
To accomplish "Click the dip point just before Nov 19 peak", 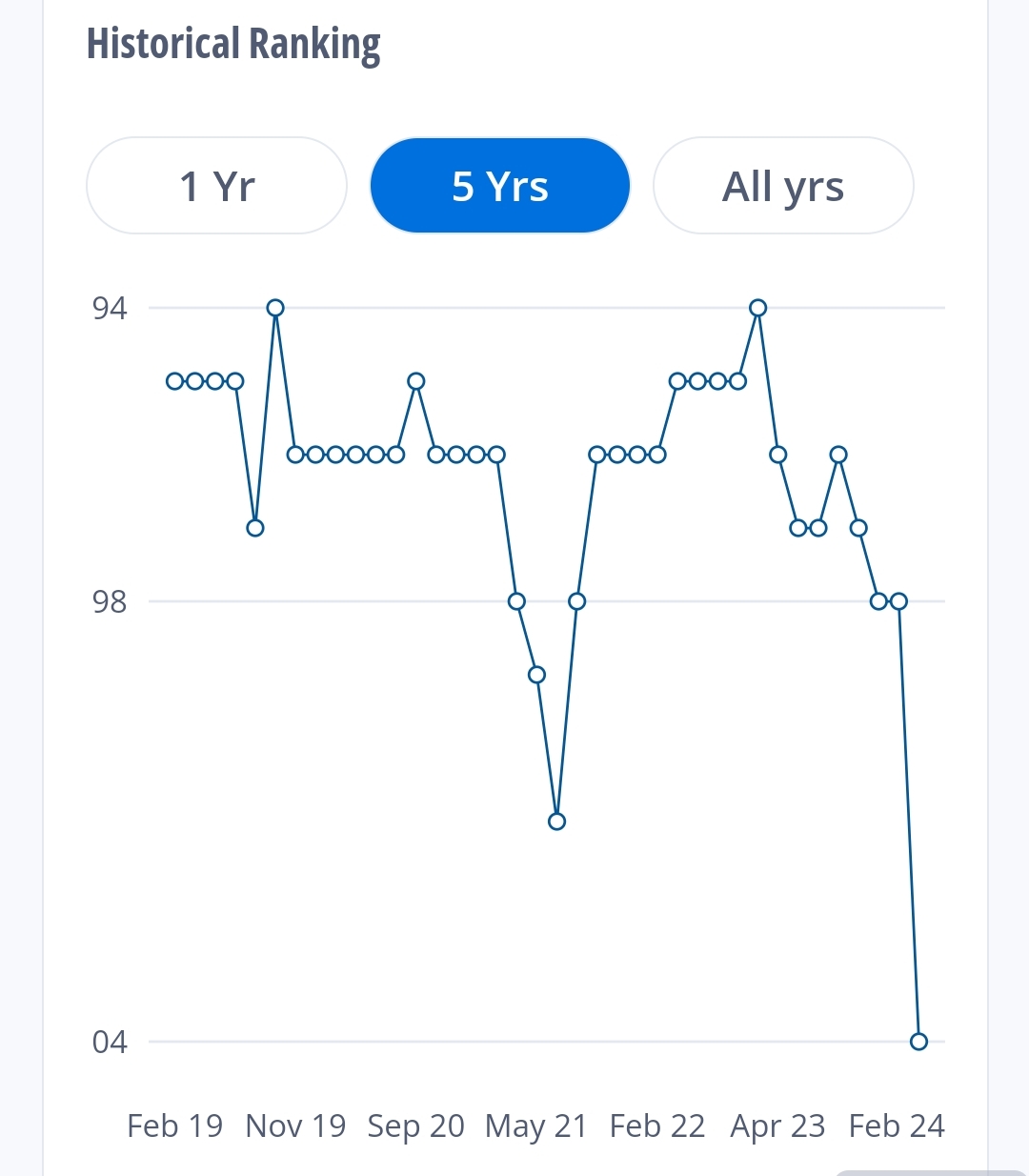I will tap(255, 528).
